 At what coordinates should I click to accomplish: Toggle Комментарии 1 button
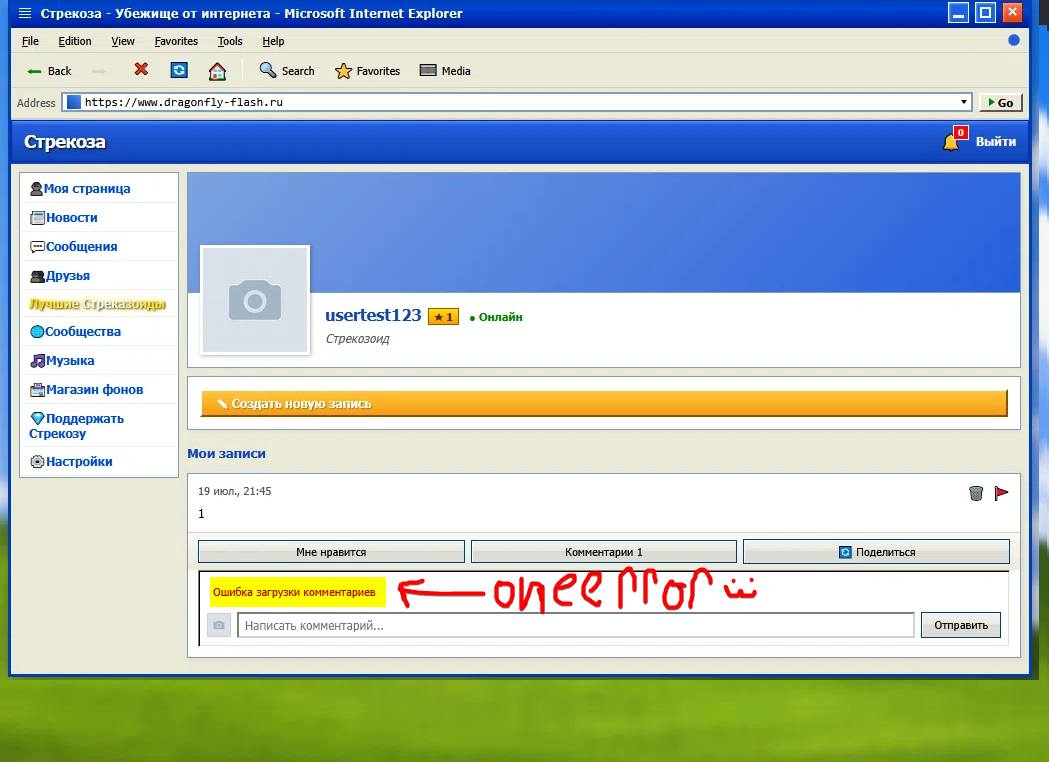click(x=603, y=552)
